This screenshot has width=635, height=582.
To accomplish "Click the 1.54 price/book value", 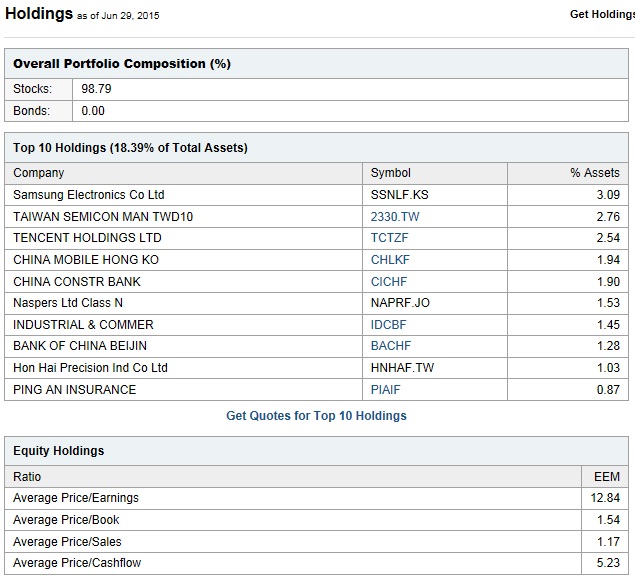I will pyautogui.click(x=608, y=520).
